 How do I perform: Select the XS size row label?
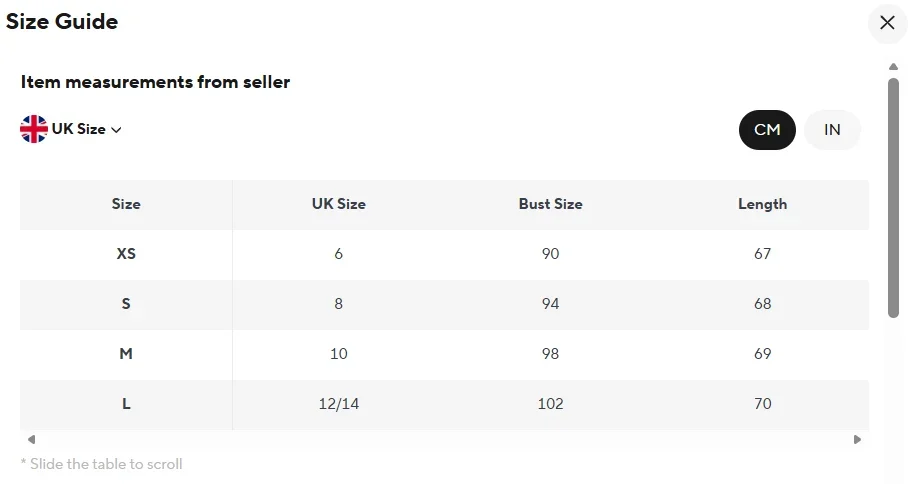click(x=126, y=254)
